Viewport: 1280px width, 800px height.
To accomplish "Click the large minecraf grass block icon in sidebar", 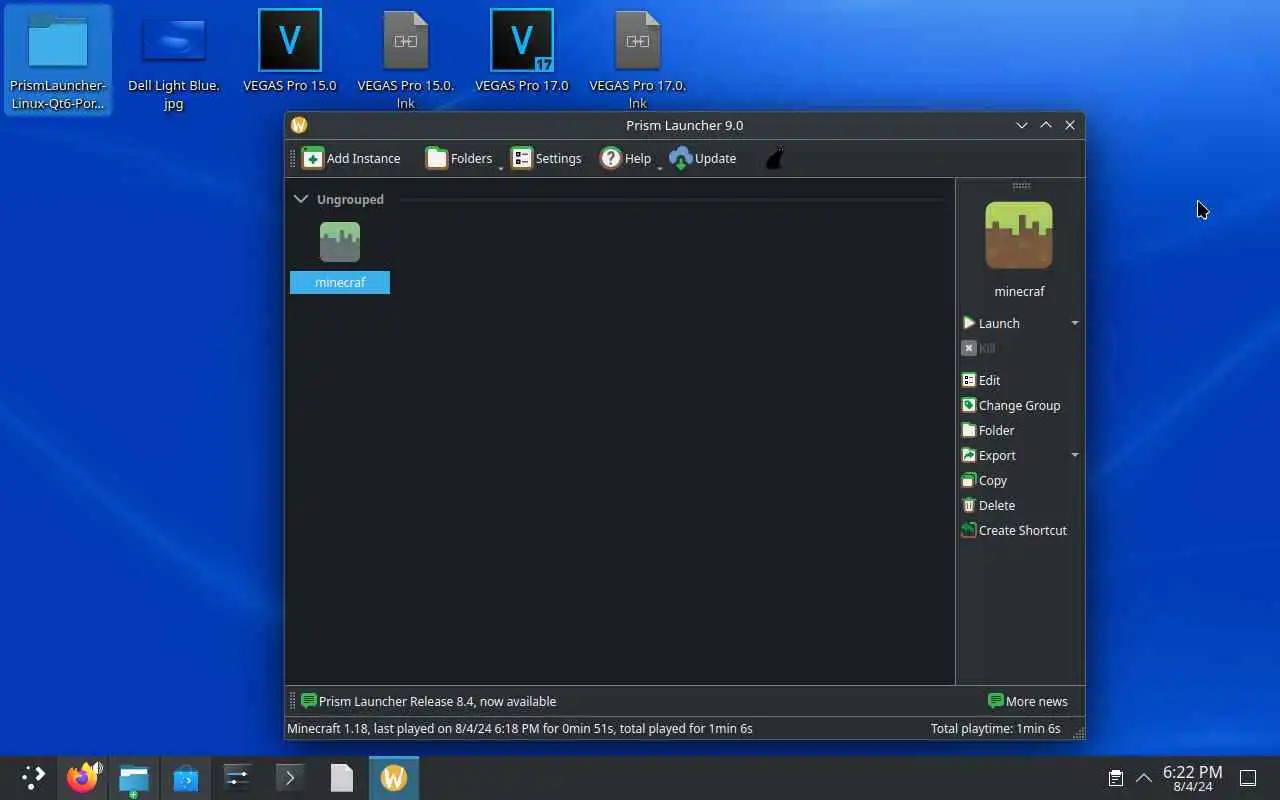I will coord(1019,235).
